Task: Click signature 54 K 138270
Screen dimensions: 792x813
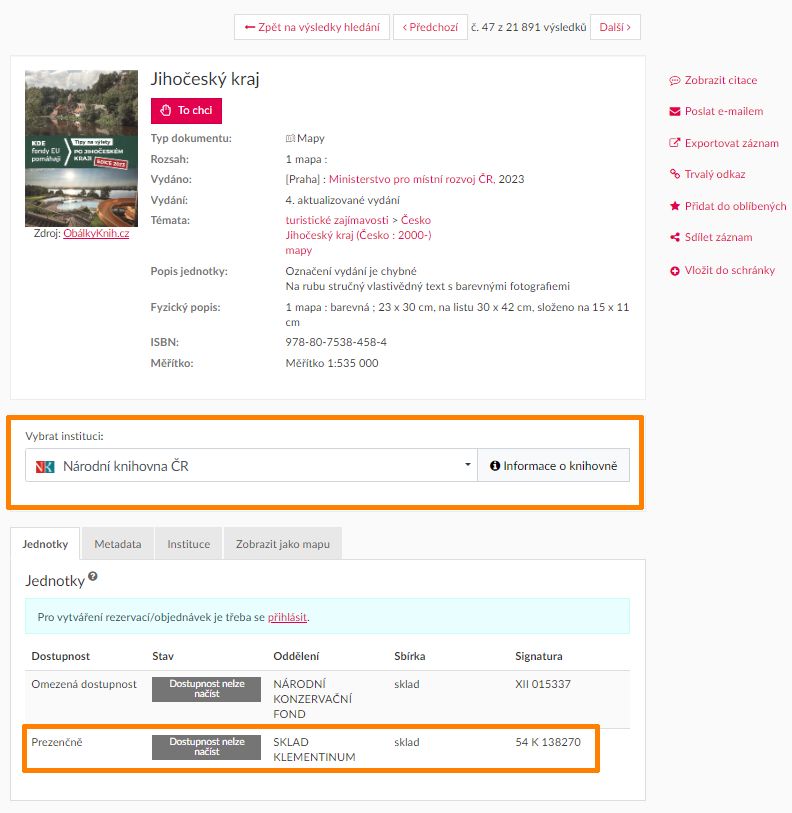Action: (548, 742)
